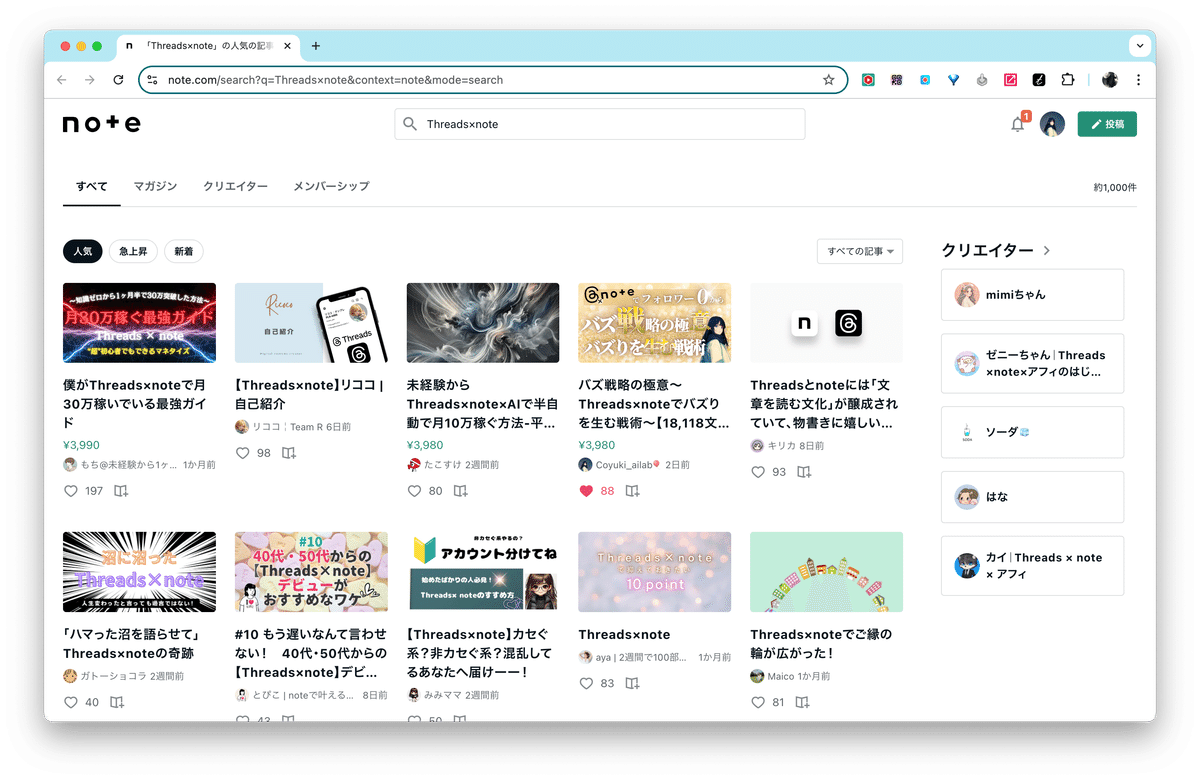Image resolution: width=1200 pixels, height=780 pixels.
Task: Expand the クリエイター section via its chevron
Action: point(1048,250)
